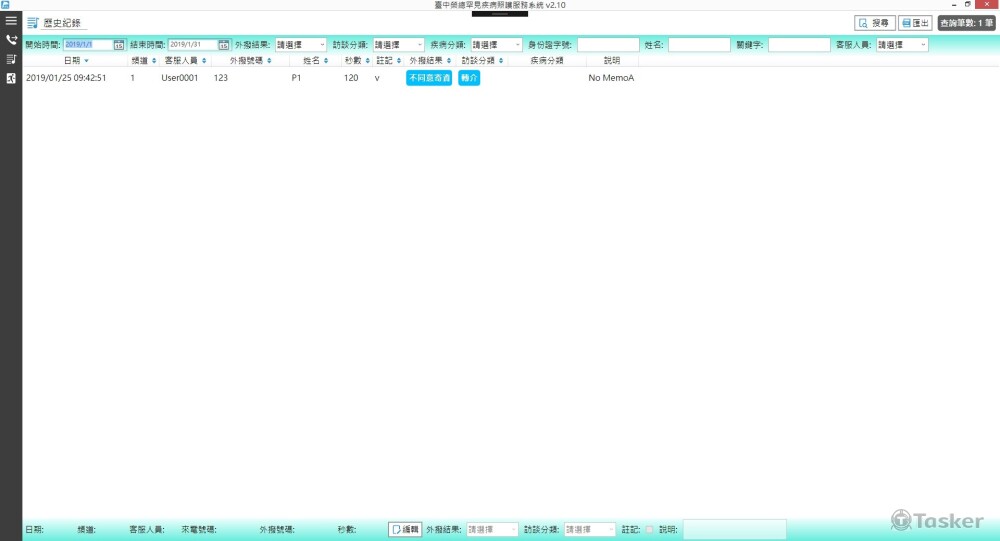This screenshot has height=541, width=1000.
Task: Click the 匯出 export button
Action: (915, 23)
